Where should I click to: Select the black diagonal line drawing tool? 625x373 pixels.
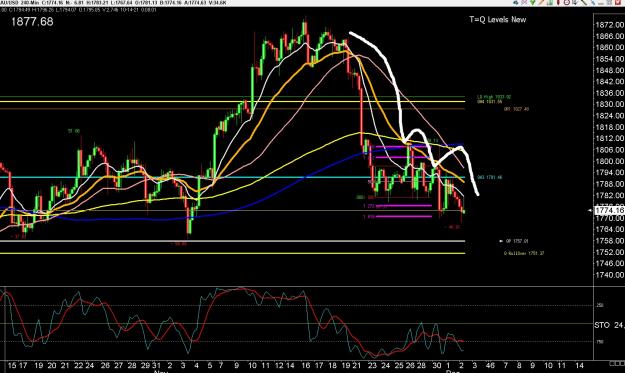coord(584,2)
